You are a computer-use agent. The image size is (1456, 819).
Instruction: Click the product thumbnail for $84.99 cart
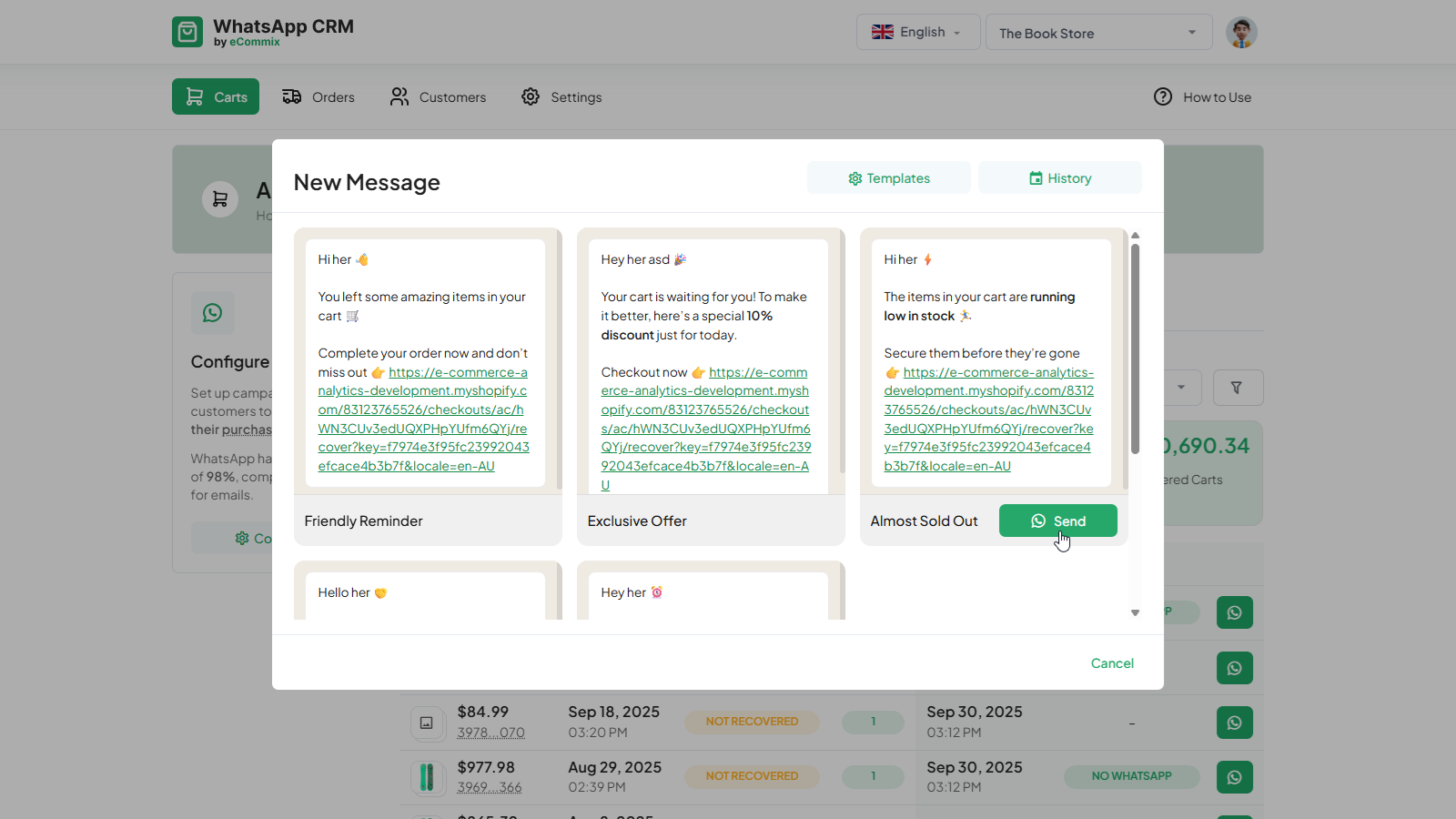tap(426, 723)
